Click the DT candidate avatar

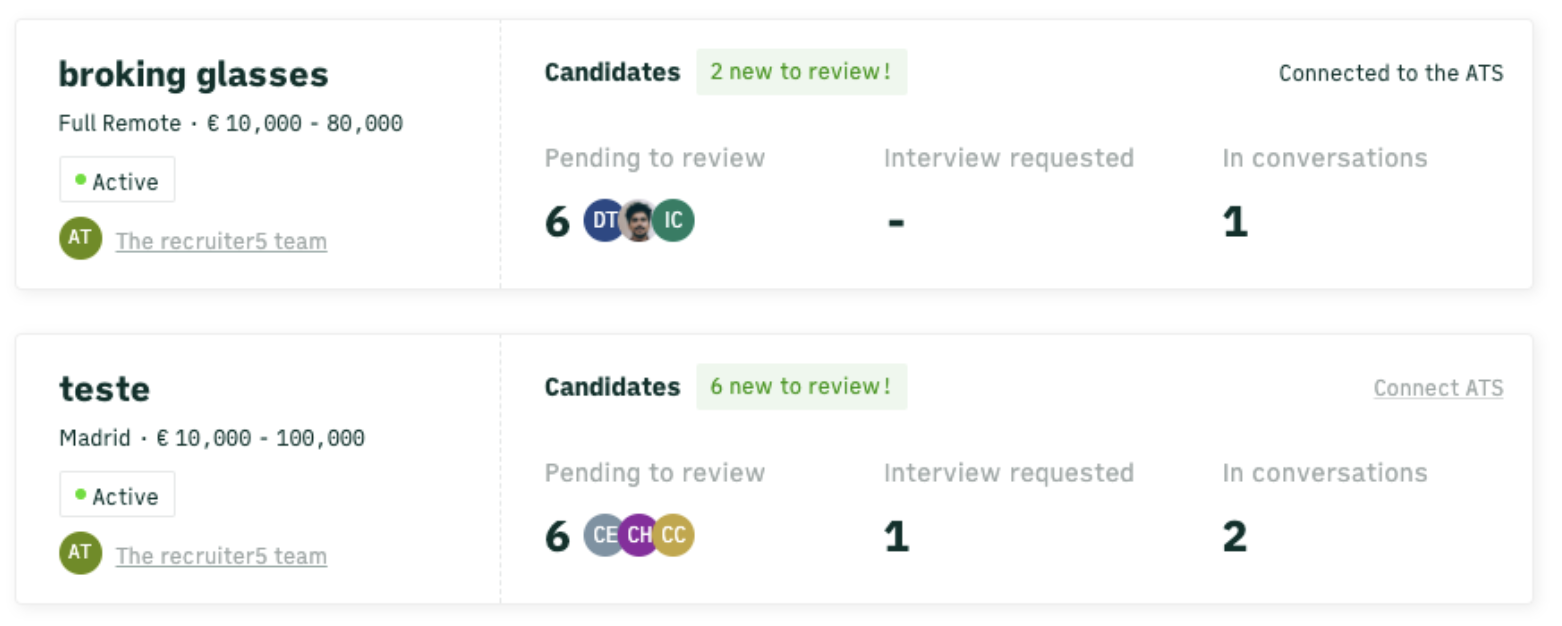pos(602,221)
